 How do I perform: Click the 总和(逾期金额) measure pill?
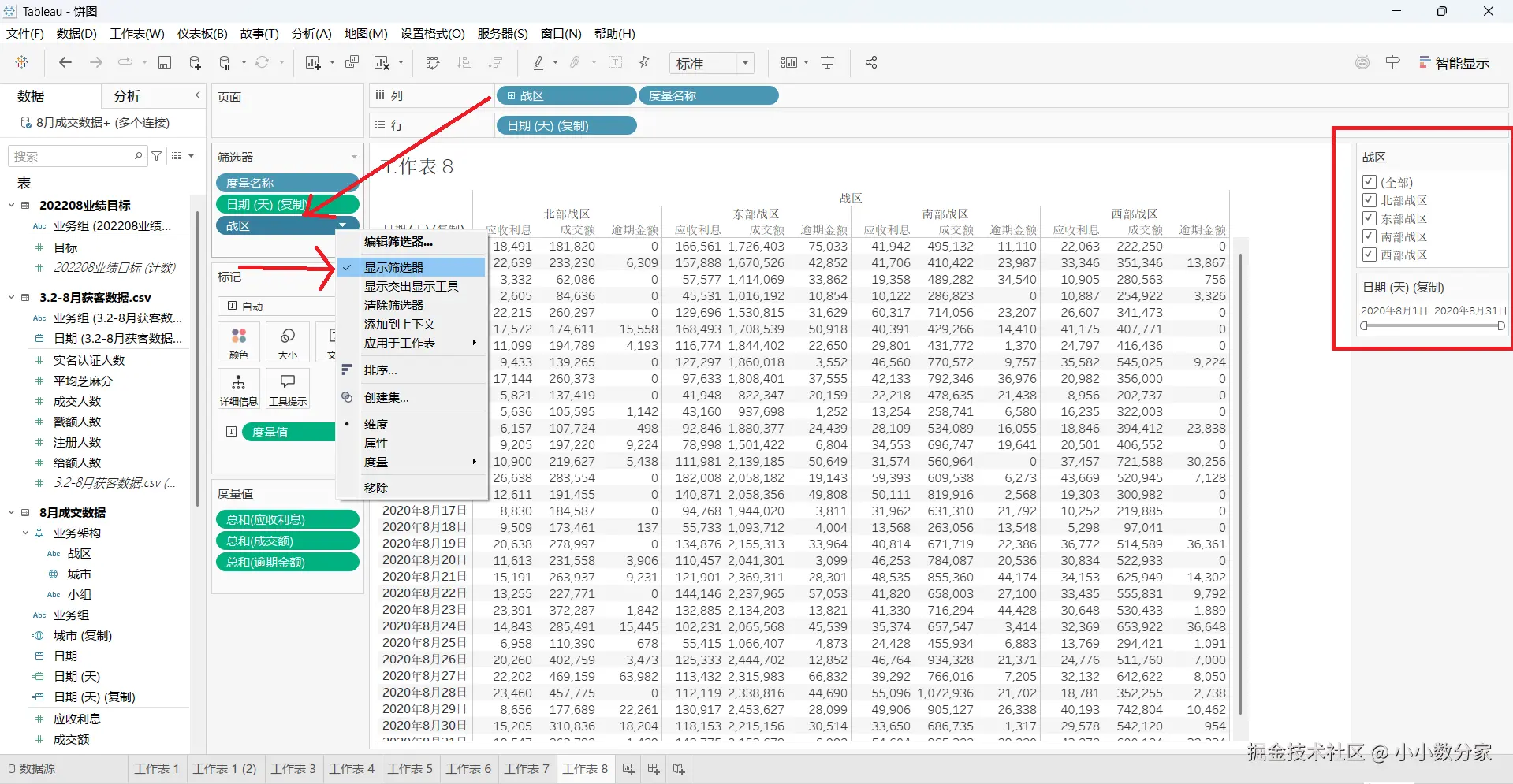tap(287, 562)
